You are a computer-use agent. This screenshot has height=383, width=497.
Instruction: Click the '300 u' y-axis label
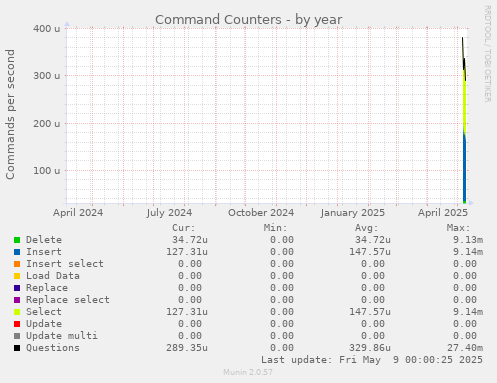coord(47,76)
